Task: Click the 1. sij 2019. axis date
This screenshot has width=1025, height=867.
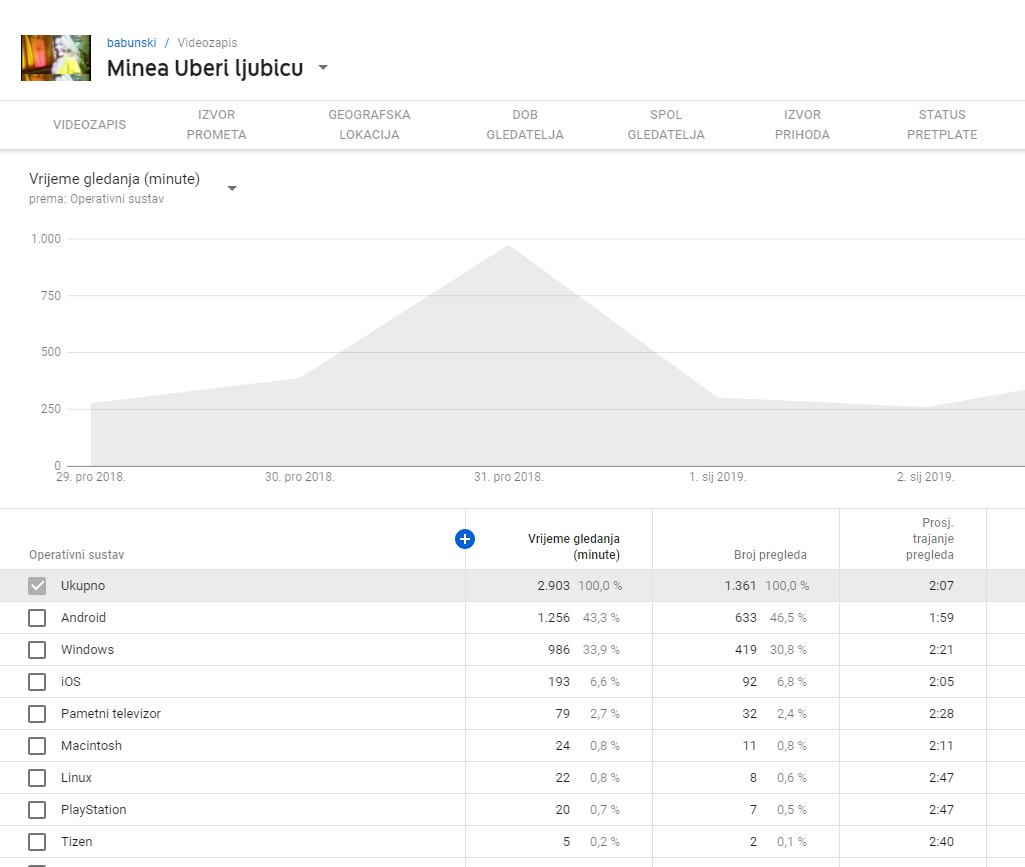Action: [718, 477]
